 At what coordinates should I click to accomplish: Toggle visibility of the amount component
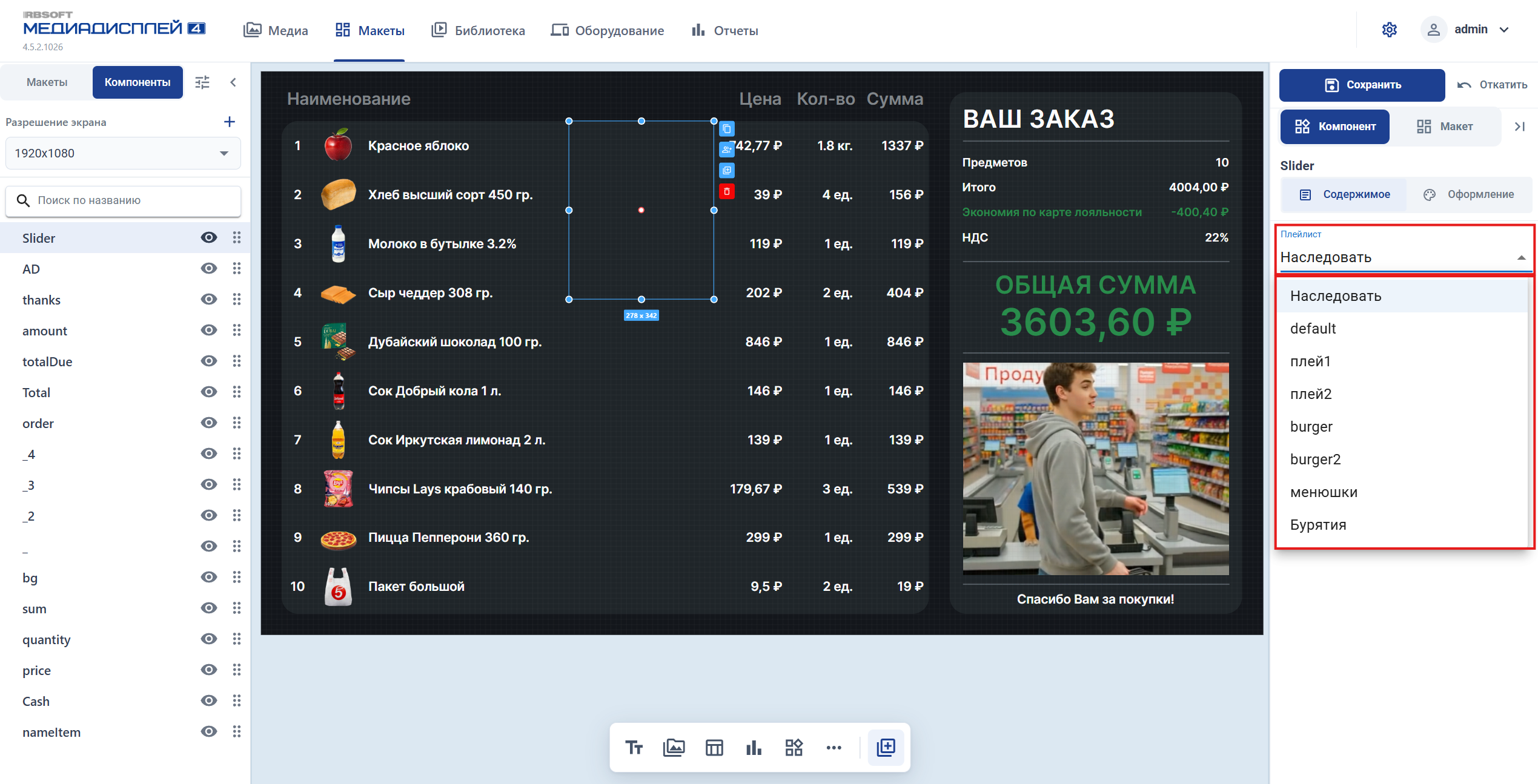point(209,331)
